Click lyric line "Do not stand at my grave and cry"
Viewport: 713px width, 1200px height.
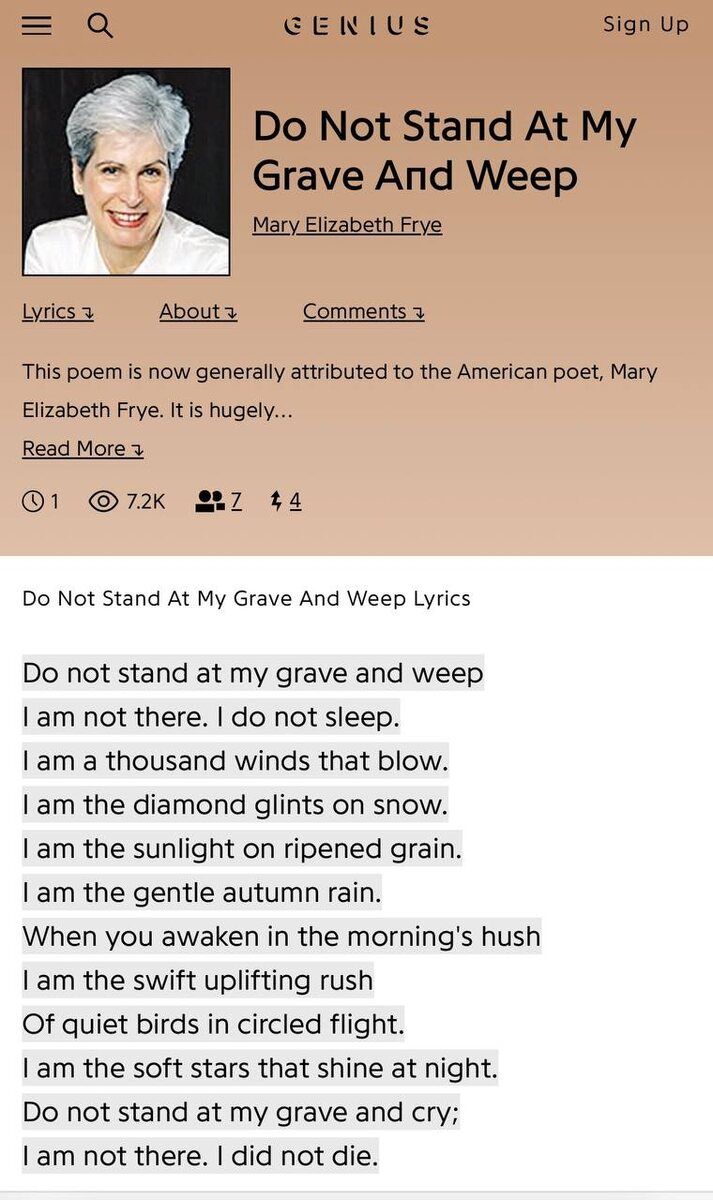point(240,1113)
